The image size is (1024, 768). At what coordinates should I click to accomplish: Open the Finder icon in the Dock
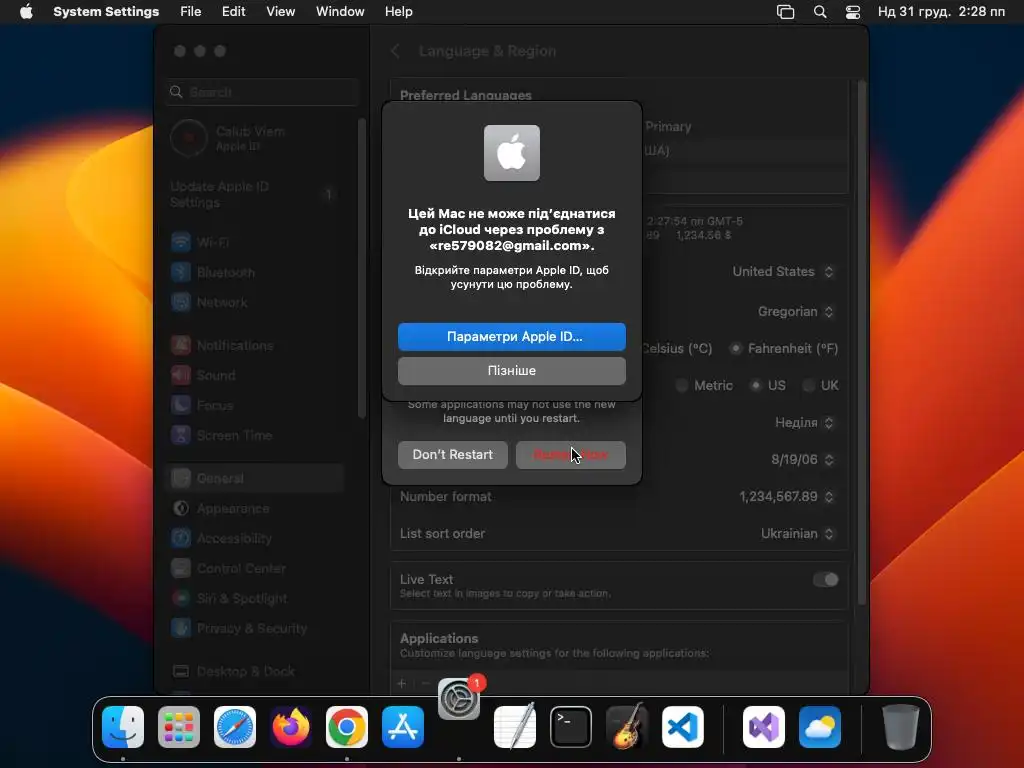click(x=123, y=727)
